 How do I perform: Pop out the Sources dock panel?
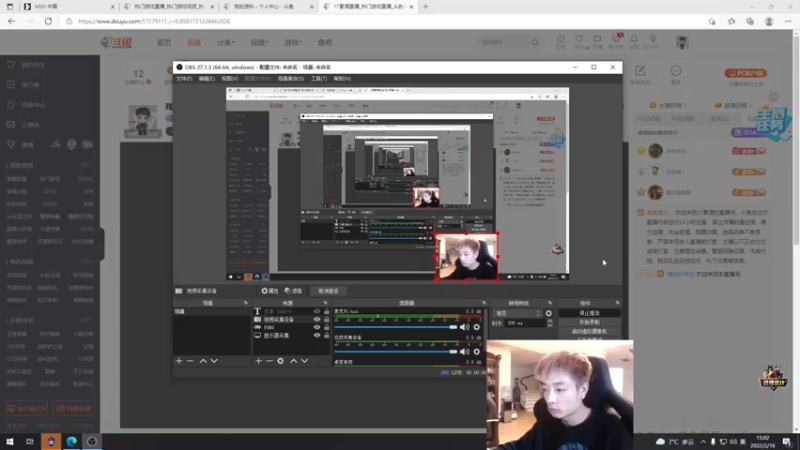click(326, 303)
